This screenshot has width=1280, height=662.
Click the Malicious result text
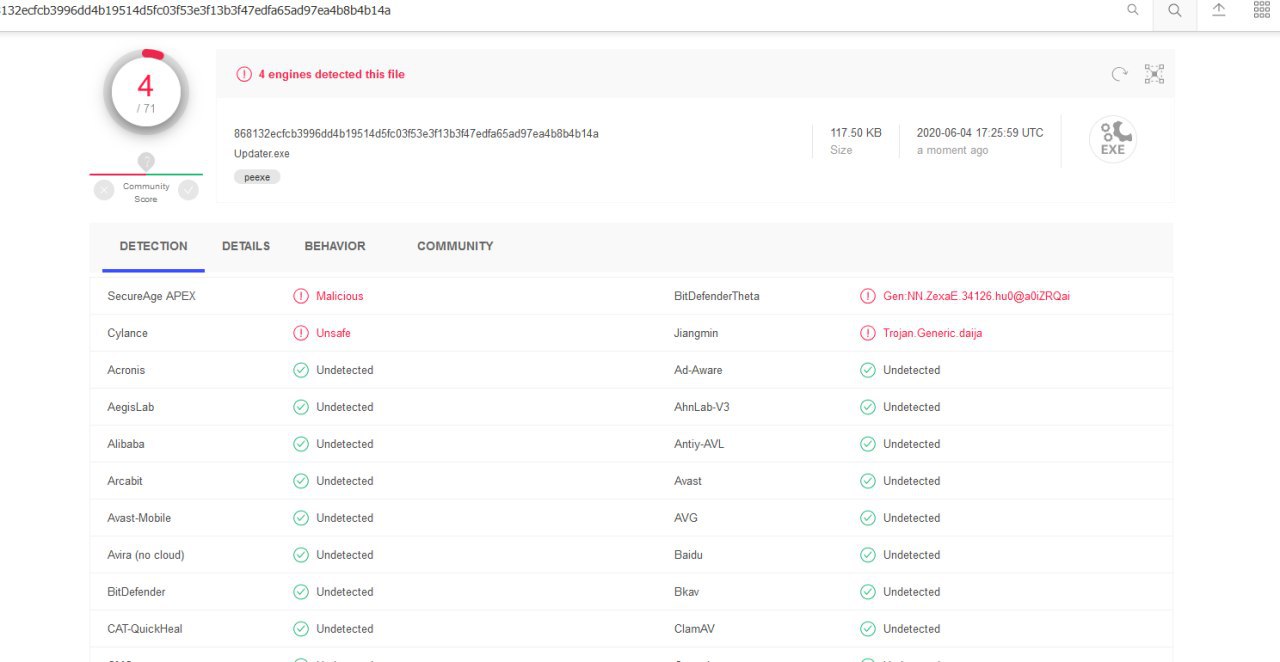tap(340, 296)
